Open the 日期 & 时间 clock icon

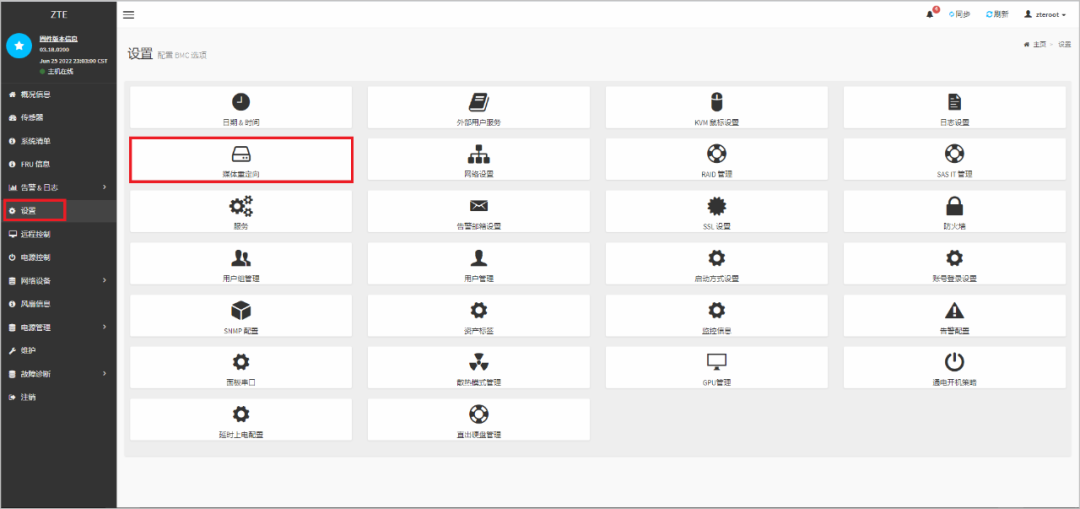point(241,102)
